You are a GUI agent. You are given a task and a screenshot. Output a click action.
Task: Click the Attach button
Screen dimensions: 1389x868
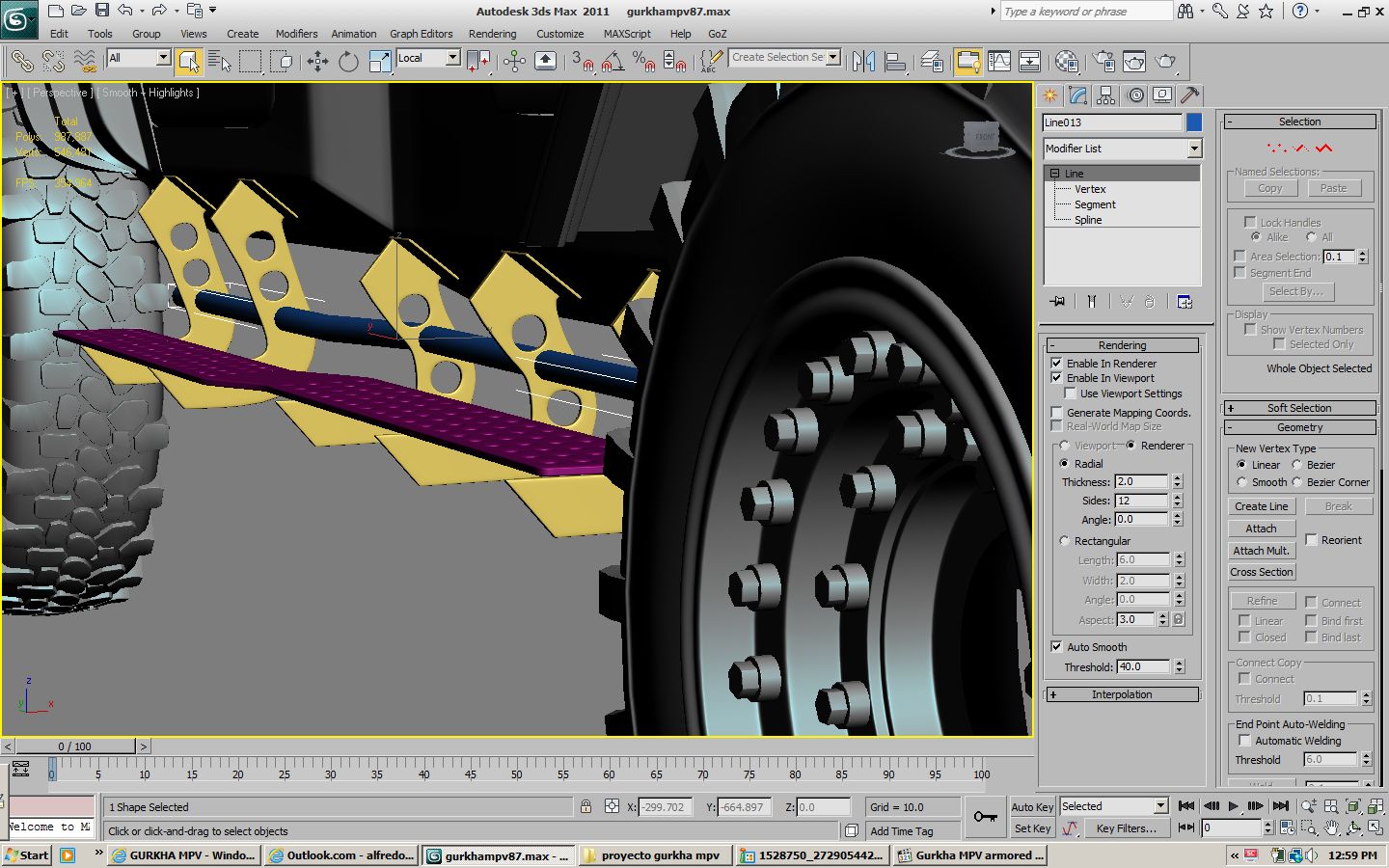[x=1261, y=529]
